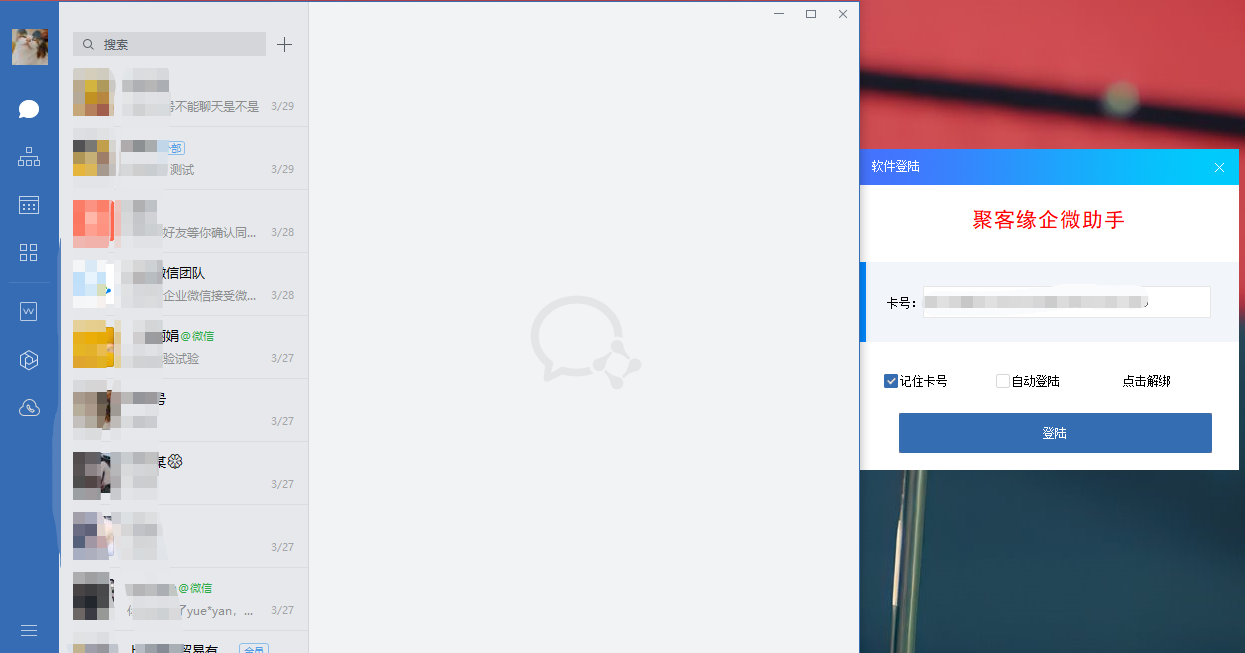
Task: Close the WeCom main window
Action: pos(843,14)
